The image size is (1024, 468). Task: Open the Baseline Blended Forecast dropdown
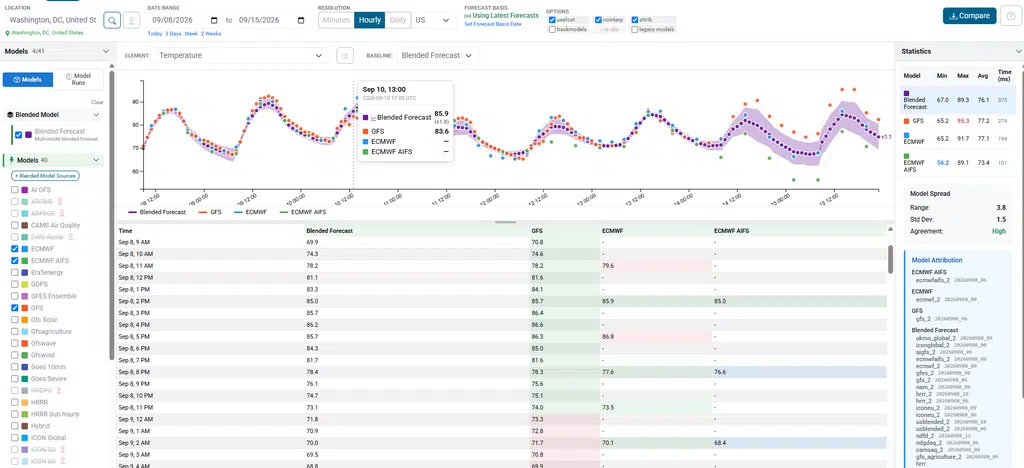pos(437,55)
